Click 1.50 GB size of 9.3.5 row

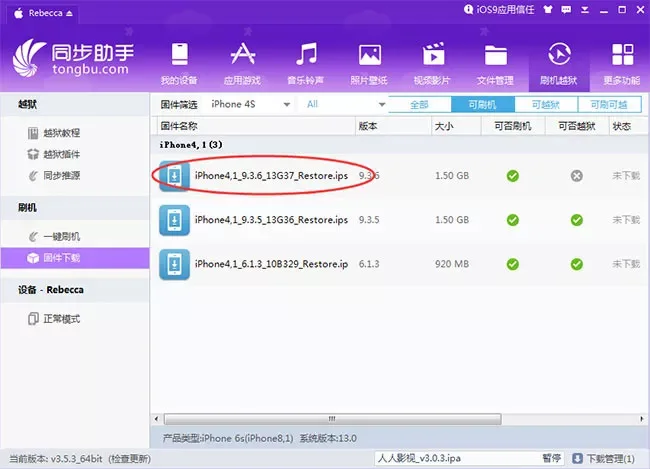[452, 220]
